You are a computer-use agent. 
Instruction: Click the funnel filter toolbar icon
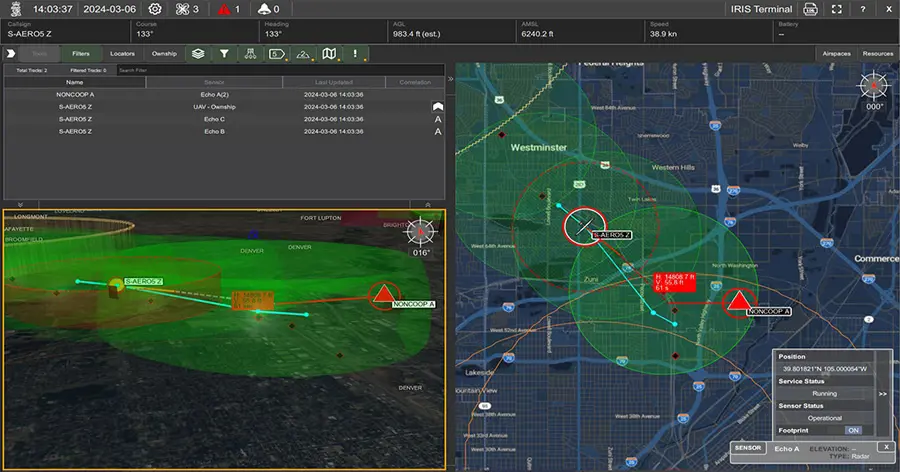[x=224, y=53]
